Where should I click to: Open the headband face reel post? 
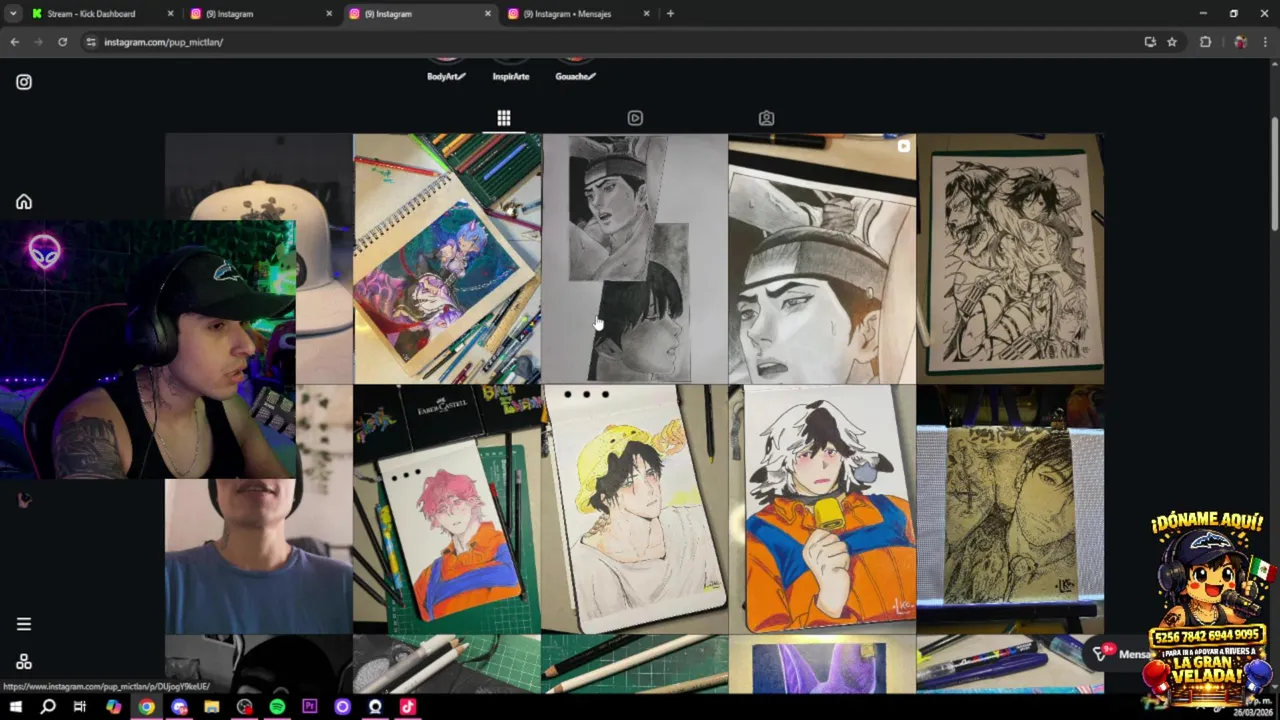click(x=822, y=258)
